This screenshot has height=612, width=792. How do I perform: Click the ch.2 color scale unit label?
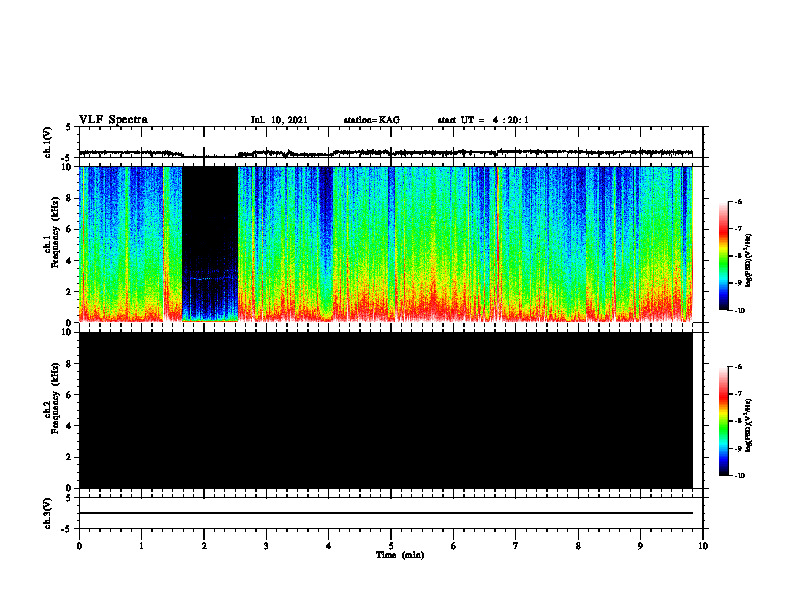pos(749,426)
